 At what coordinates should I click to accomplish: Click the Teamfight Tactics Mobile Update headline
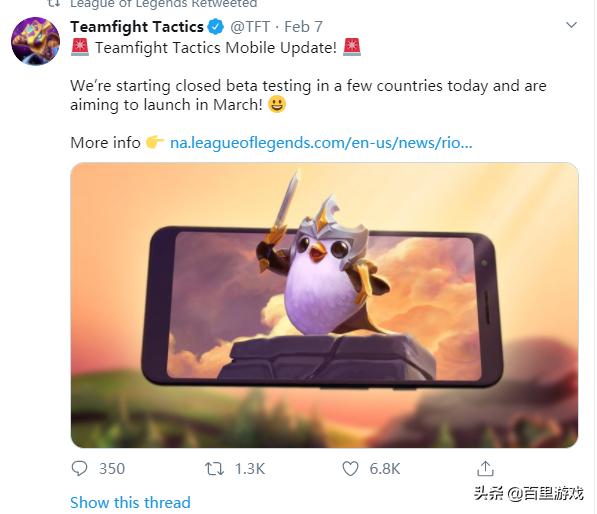tap(216, 48)
